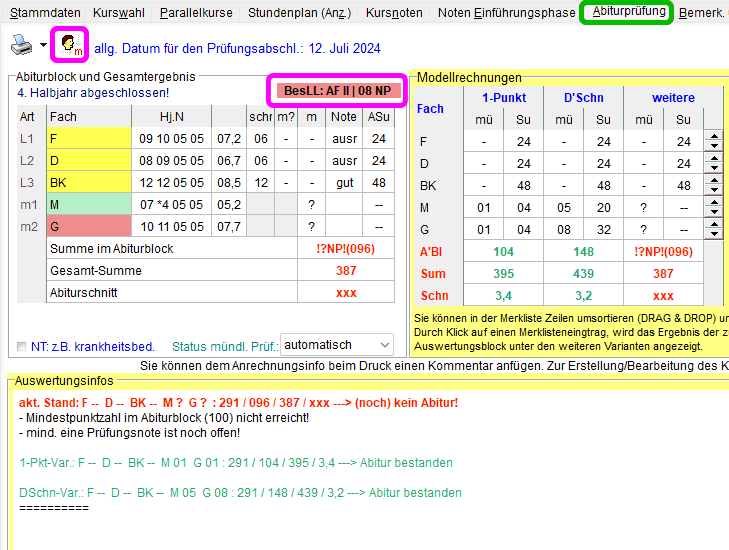Click the printer icon

[21, 45]
